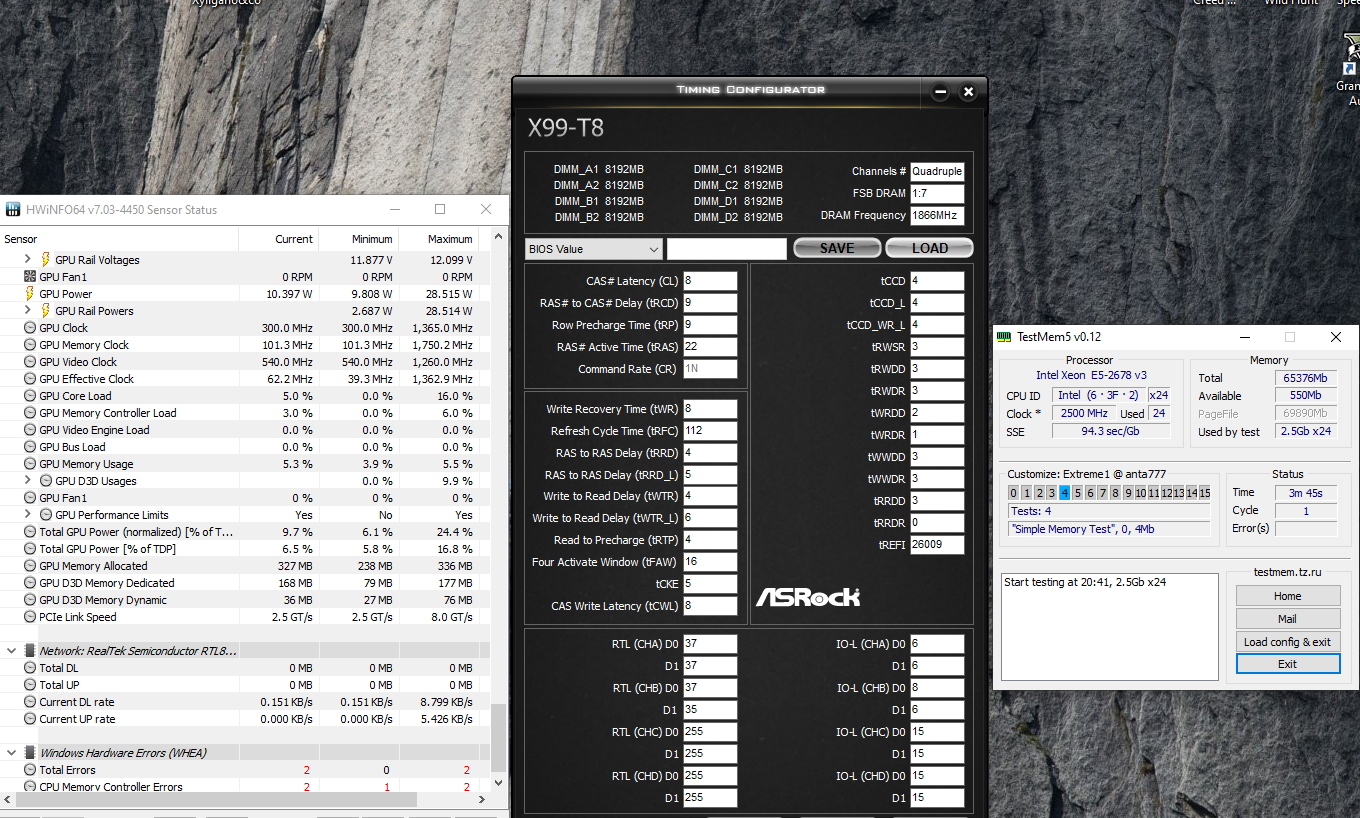1360x818 pixels.
Task: Focus the tREFI value field
Action: (x=937, y=545)
